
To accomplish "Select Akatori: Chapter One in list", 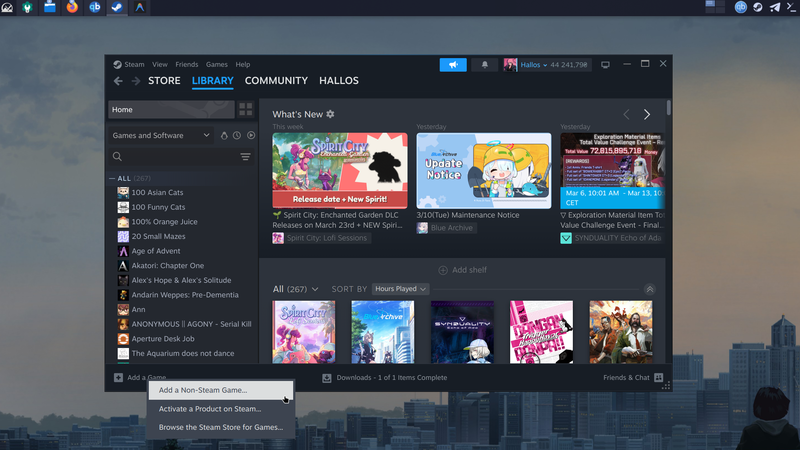I will pyautogui.click(x=167, y=266).
